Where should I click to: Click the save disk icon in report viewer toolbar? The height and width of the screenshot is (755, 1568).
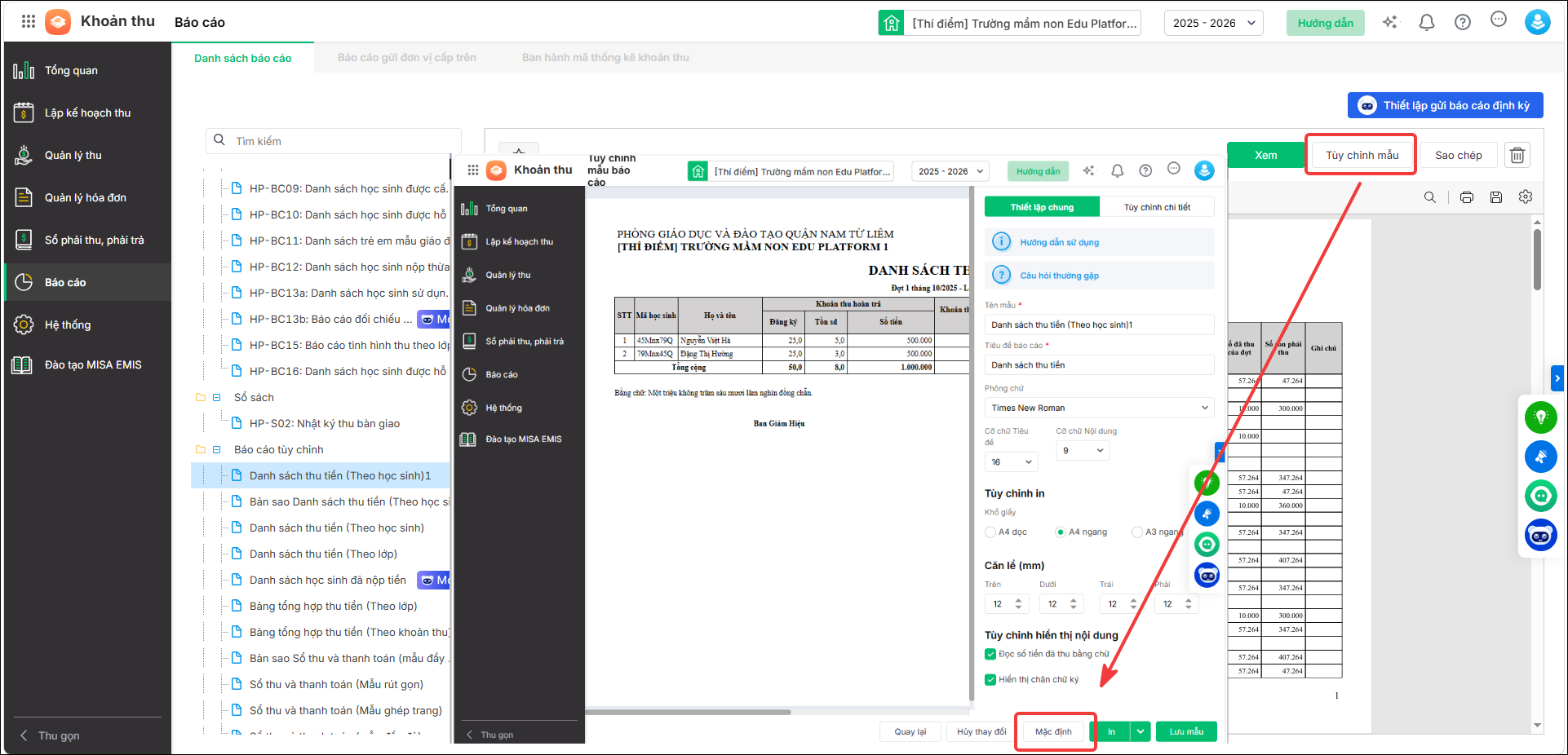tap(1496, 197)
